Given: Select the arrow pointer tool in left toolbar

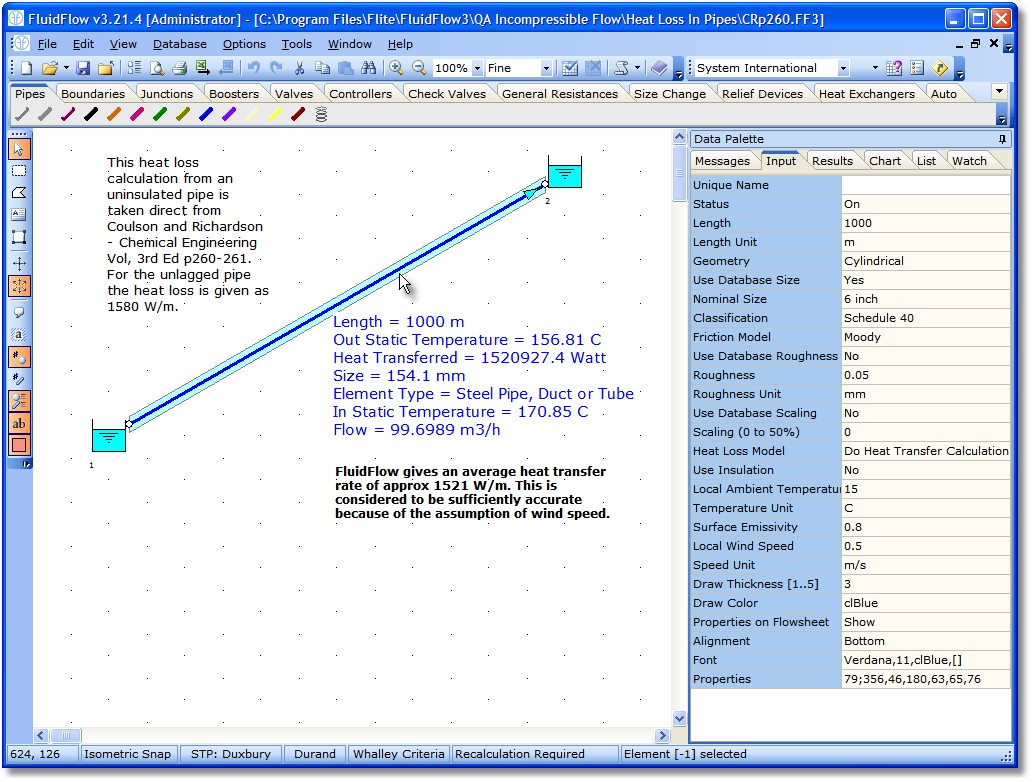Looking at the screenshot, I should click(x=19, y=149).
